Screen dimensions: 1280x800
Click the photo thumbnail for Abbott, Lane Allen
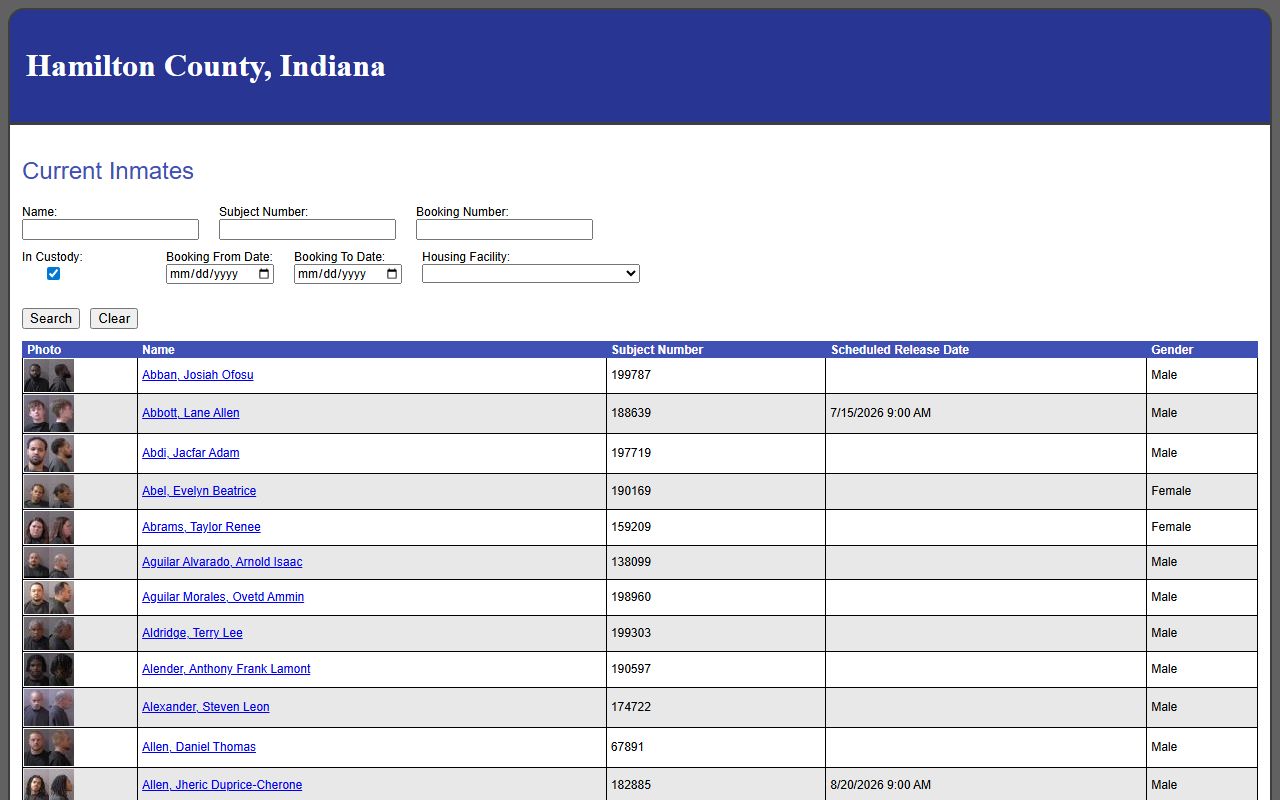coord(49,414)
